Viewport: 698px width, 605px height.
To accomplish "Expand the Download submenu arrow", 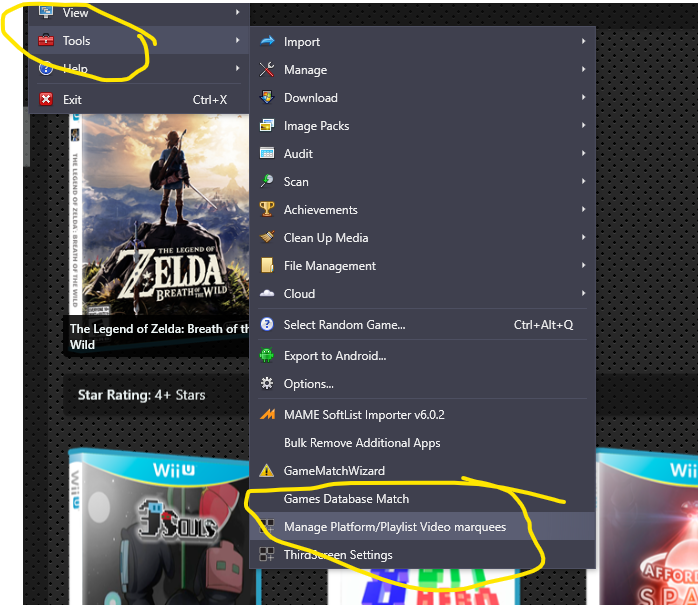I will [583, 98].
